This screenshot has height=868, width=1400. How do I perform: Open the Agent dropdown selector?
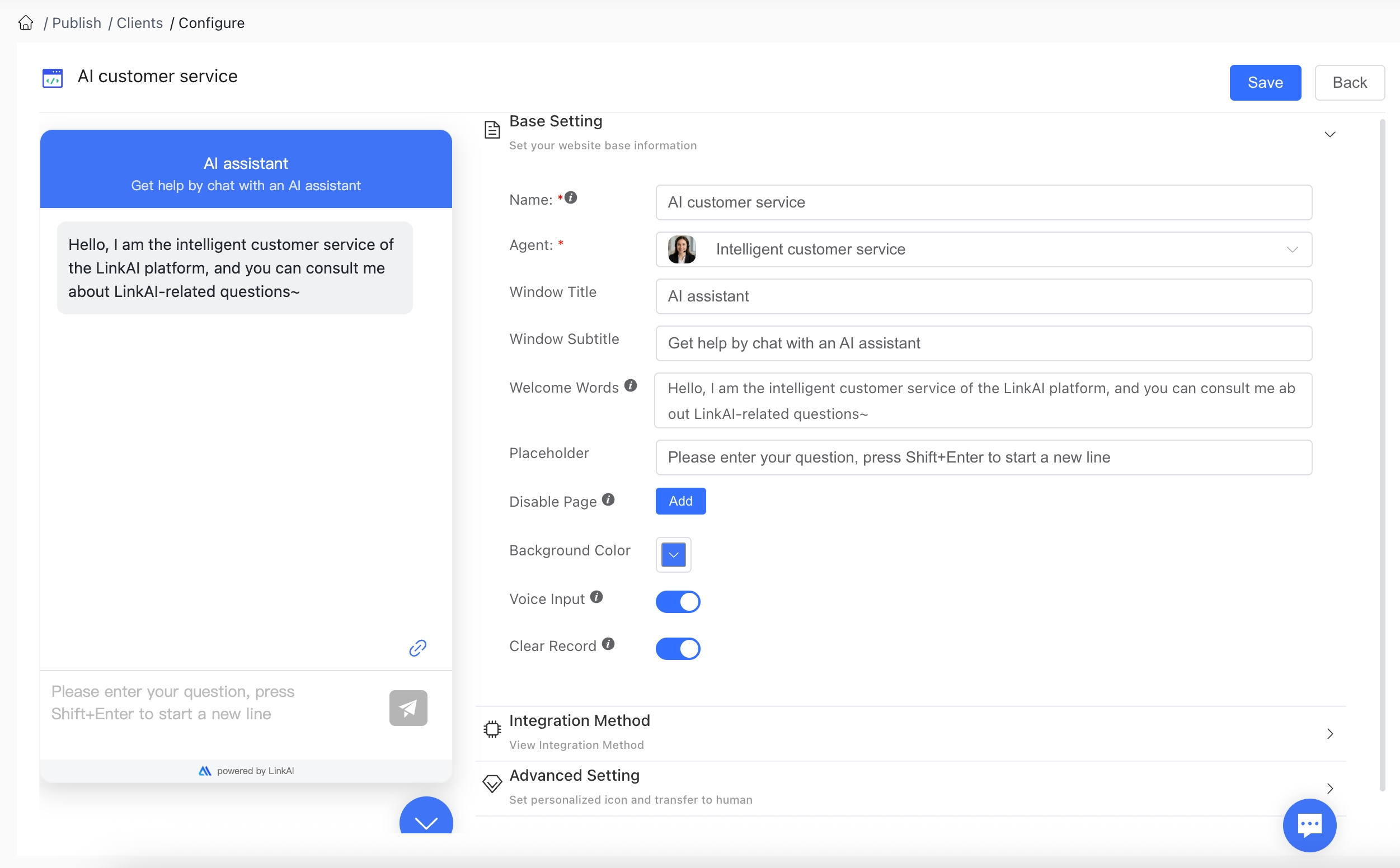pos(984,249)
